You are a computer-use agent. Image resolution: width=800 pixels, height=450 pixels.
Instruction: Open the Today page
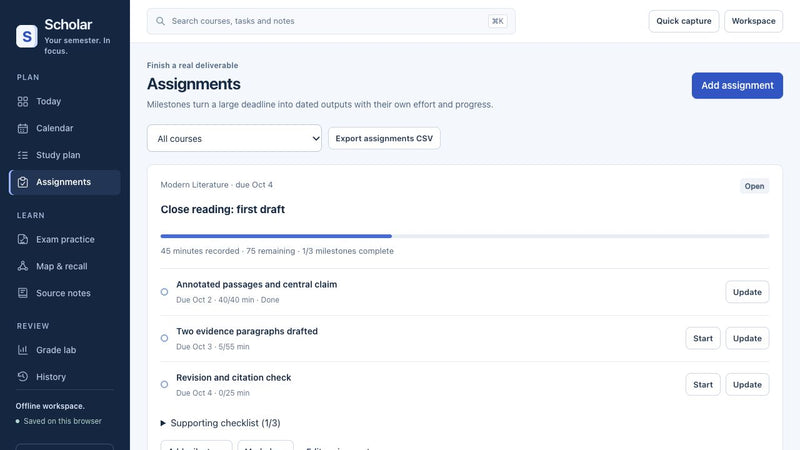[x=65, y=102]
